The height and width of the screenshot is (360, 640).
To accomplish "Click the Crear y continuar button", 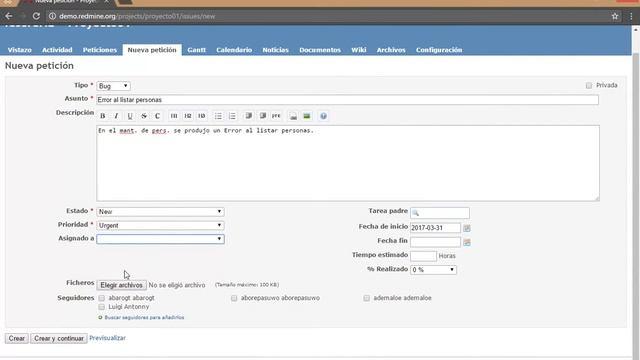I will [x=59, y=338].
